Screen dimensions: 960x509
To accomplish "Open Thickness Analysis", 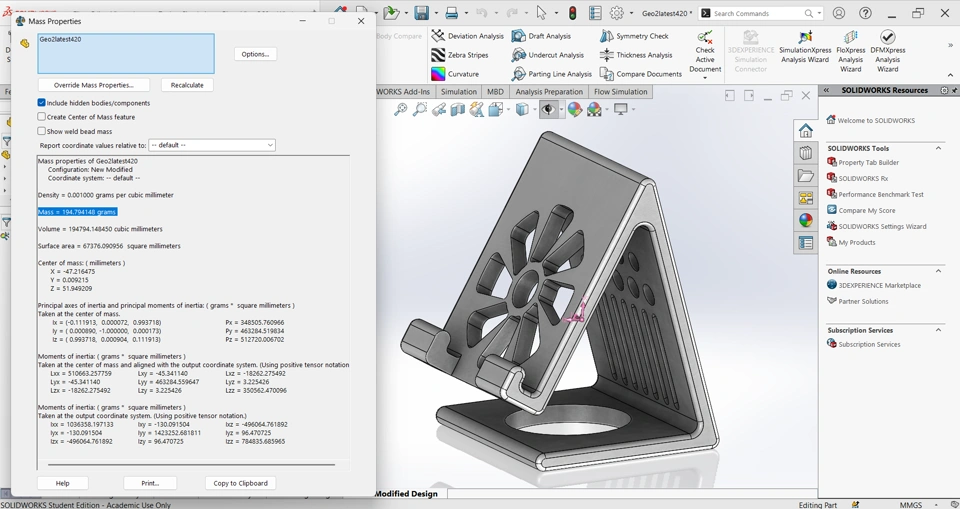I will (x=636, y=55).
